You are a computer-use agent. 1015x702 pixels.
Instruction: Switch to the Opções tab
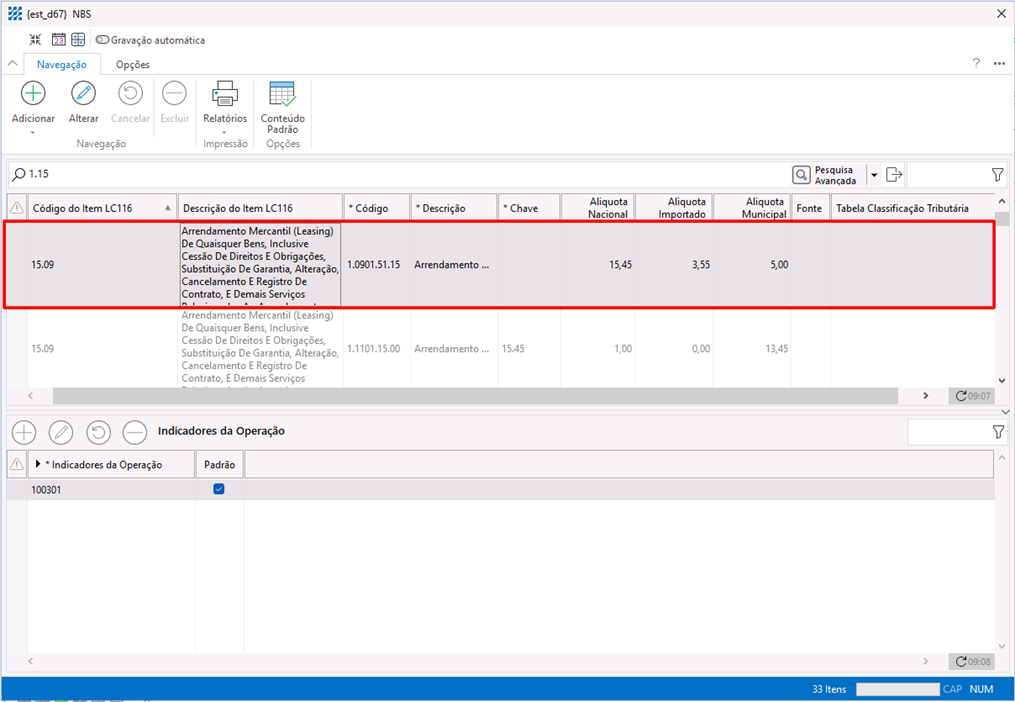pos(132,64)
